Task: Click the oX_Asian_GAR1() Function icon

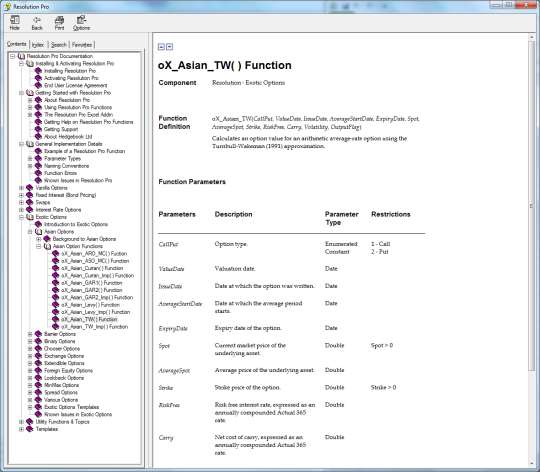Action: click(55, 283)
